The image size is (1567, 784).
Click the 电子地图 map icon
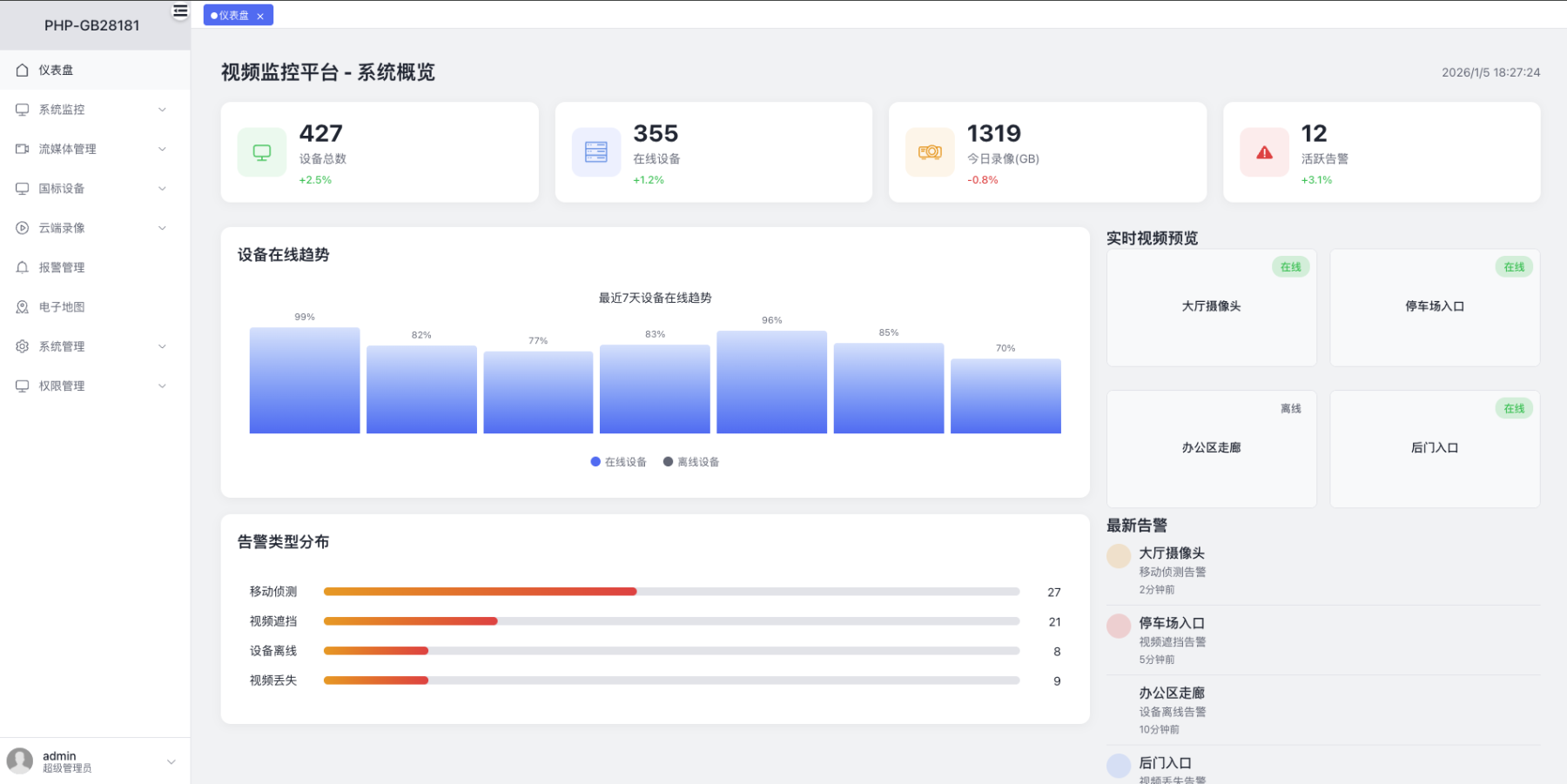[x=22, y=306]
